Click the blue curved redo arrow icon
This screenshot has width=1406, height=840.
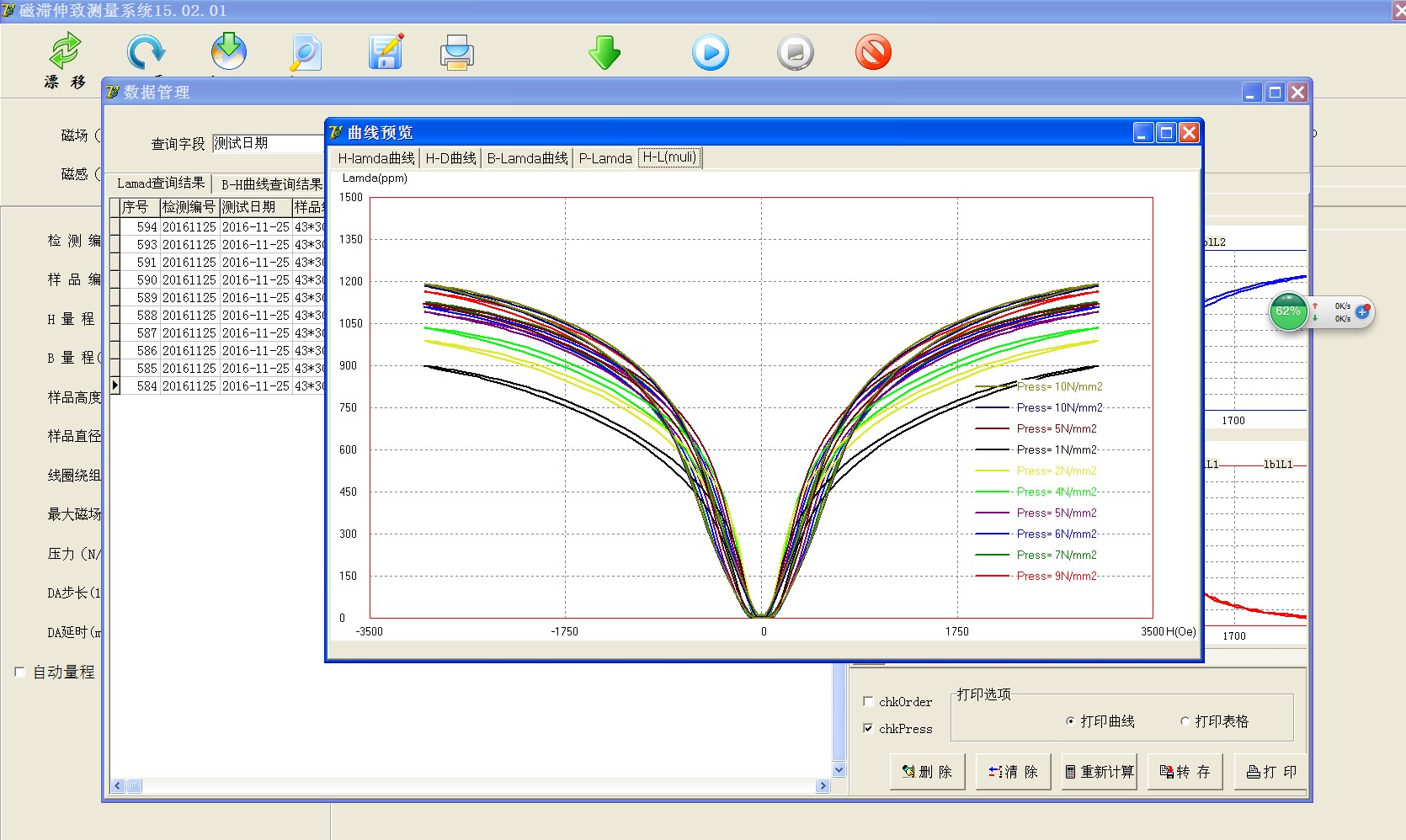(x=146, y=52)
